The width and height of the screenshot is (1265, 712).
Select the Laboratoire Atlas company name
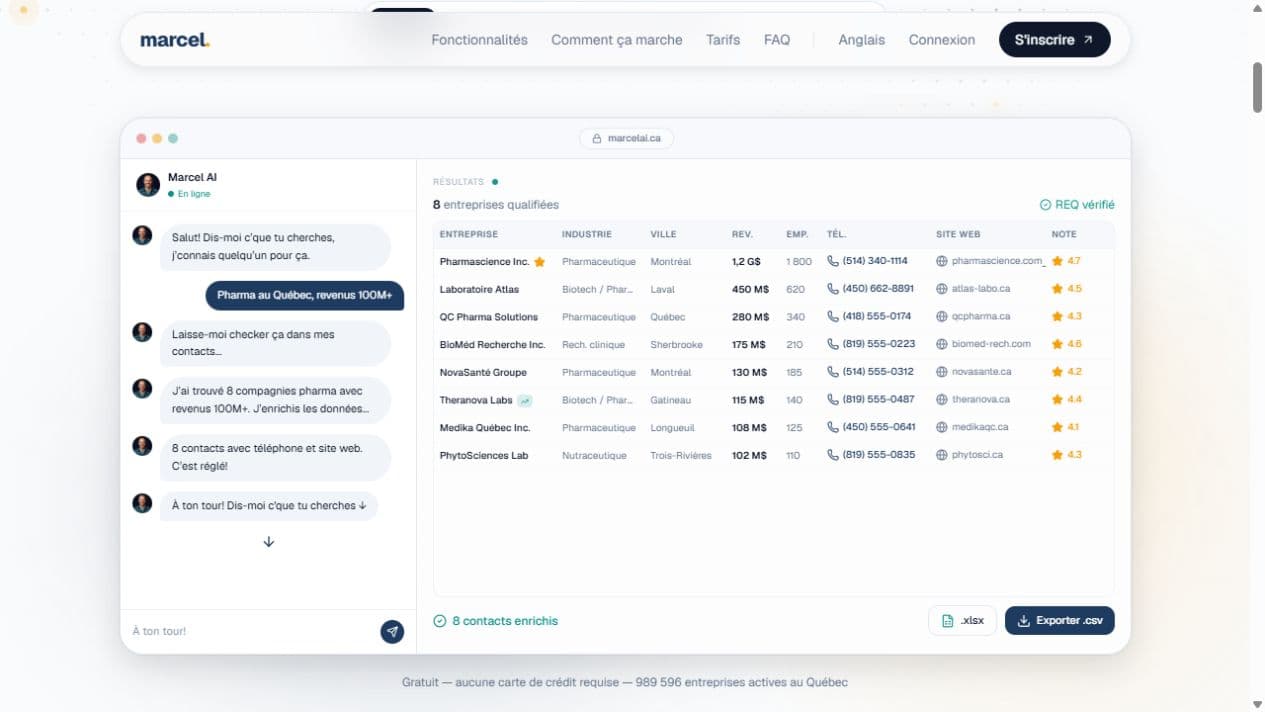[x=480, y=290]
